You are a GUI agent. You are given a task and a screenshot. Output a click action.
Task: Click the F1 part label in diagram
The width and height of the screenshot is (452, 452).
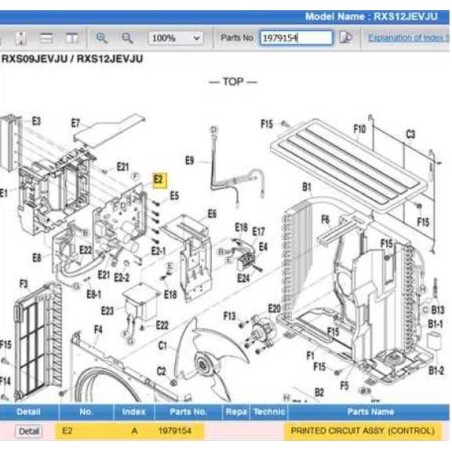tap(310, 355)
